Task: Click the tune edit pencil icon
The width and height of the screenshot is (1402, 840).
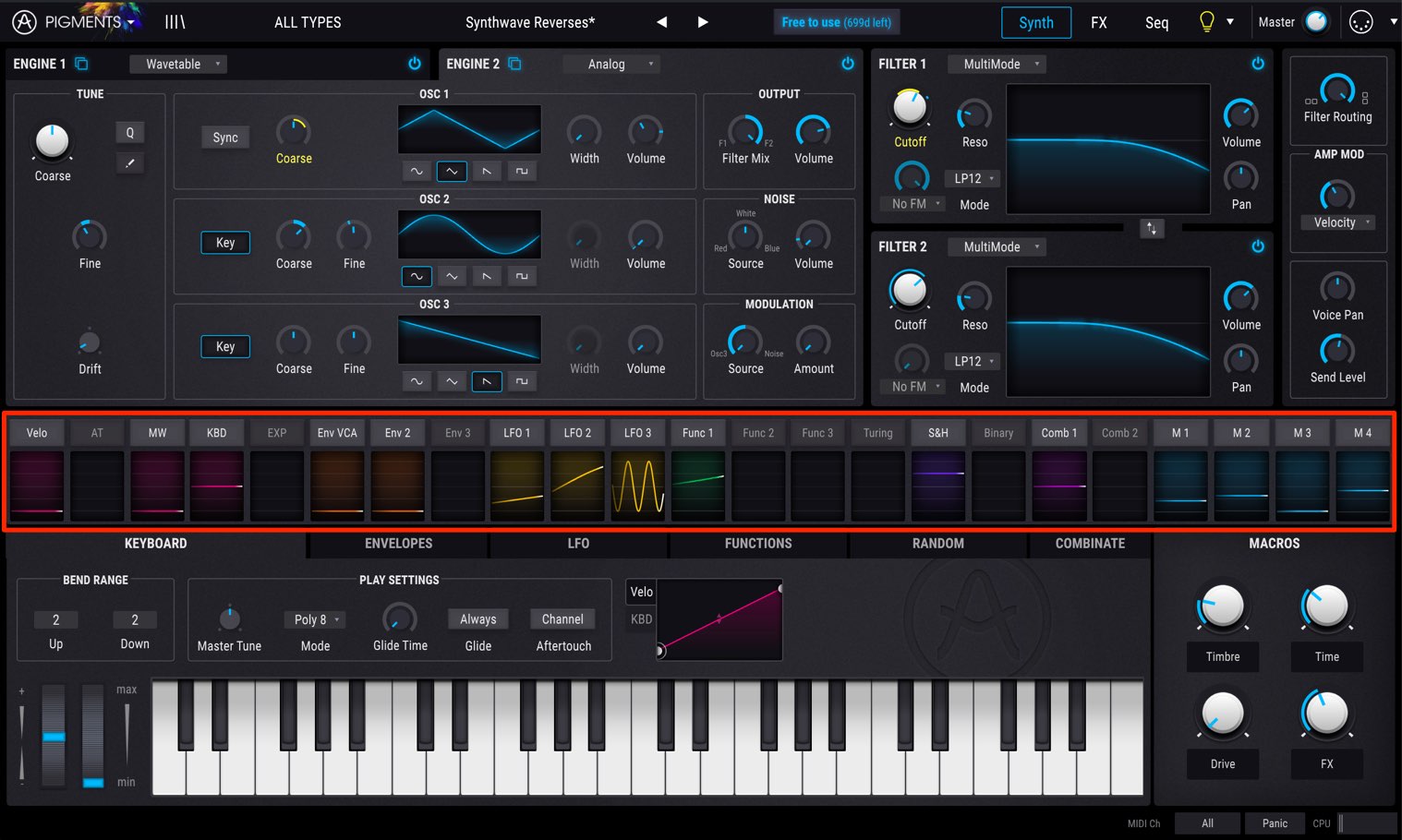Action: 129,163
